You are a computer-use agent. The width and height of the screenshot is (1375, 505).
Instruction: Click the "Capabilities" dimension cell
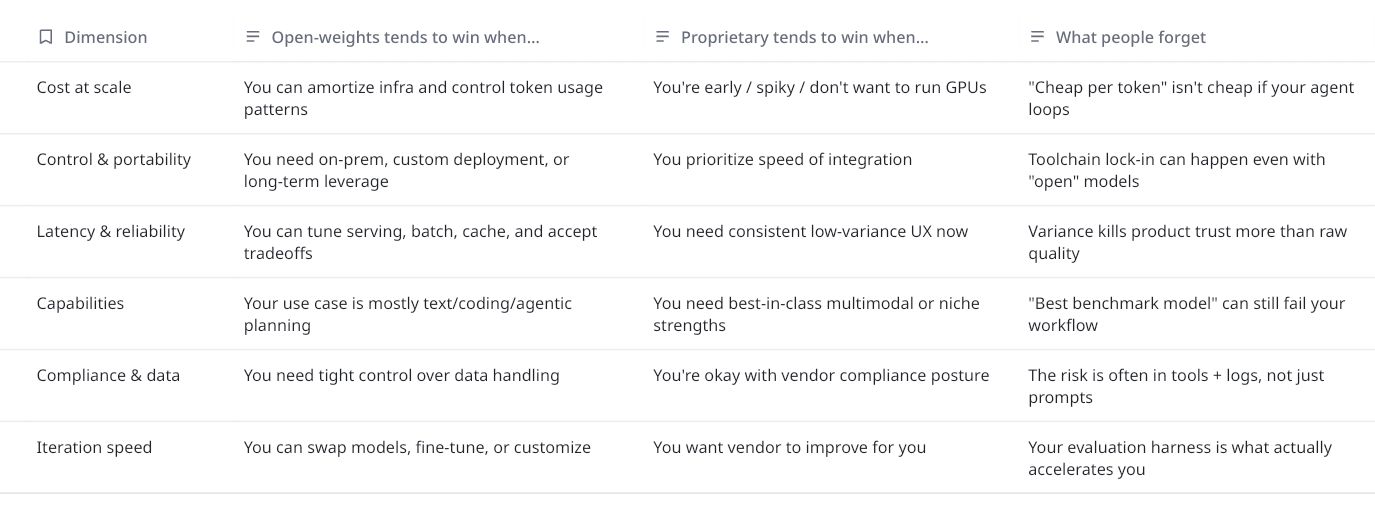pyautogui.click(x=80, y=303)
